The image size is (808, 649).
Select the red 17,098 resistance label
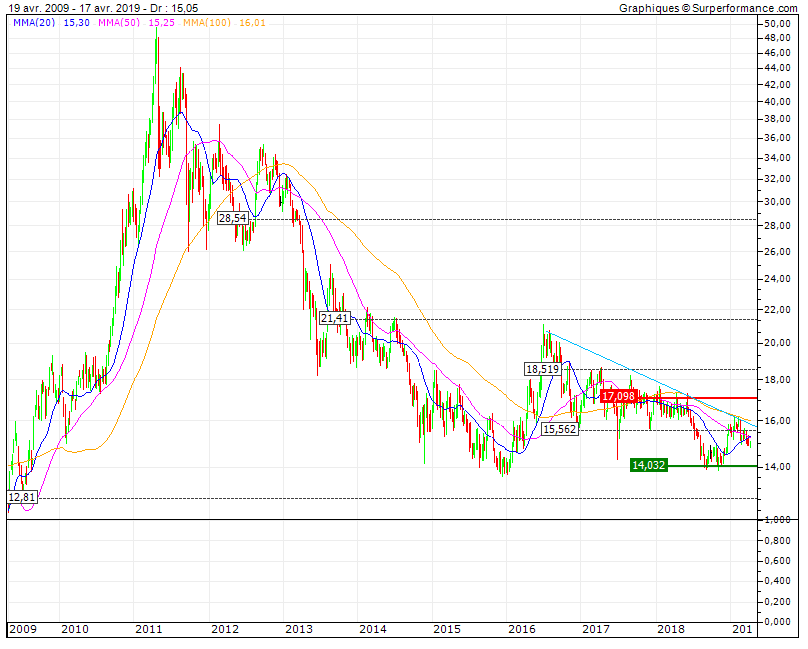(619, 396)
